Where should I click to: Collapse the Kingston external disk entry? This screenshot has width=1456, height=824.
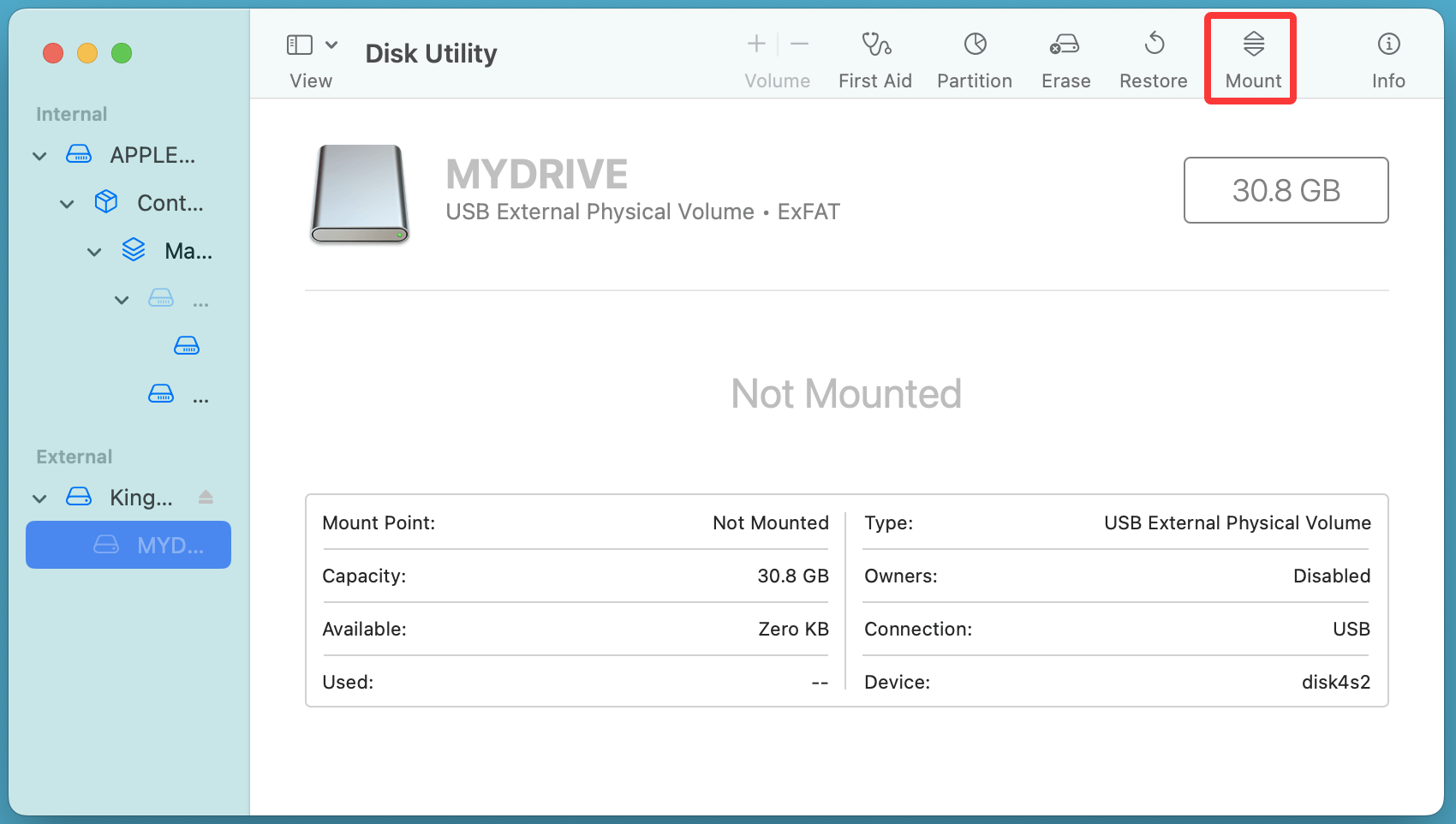(x=39, y=498)
